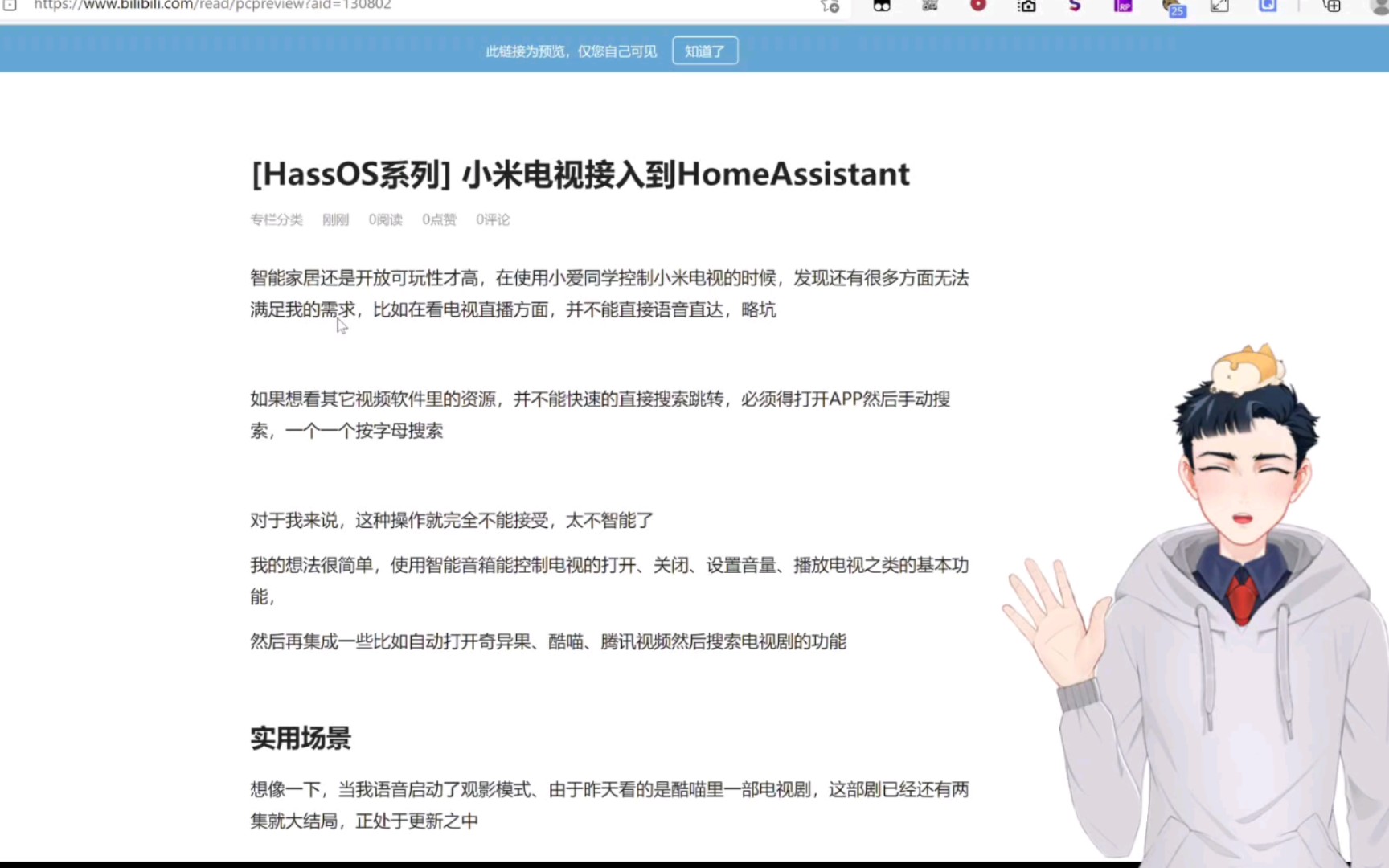Click the site info icon before URL
This screenshot has height=868, width=1389.
pyautogui.click(x=10, y=5)
